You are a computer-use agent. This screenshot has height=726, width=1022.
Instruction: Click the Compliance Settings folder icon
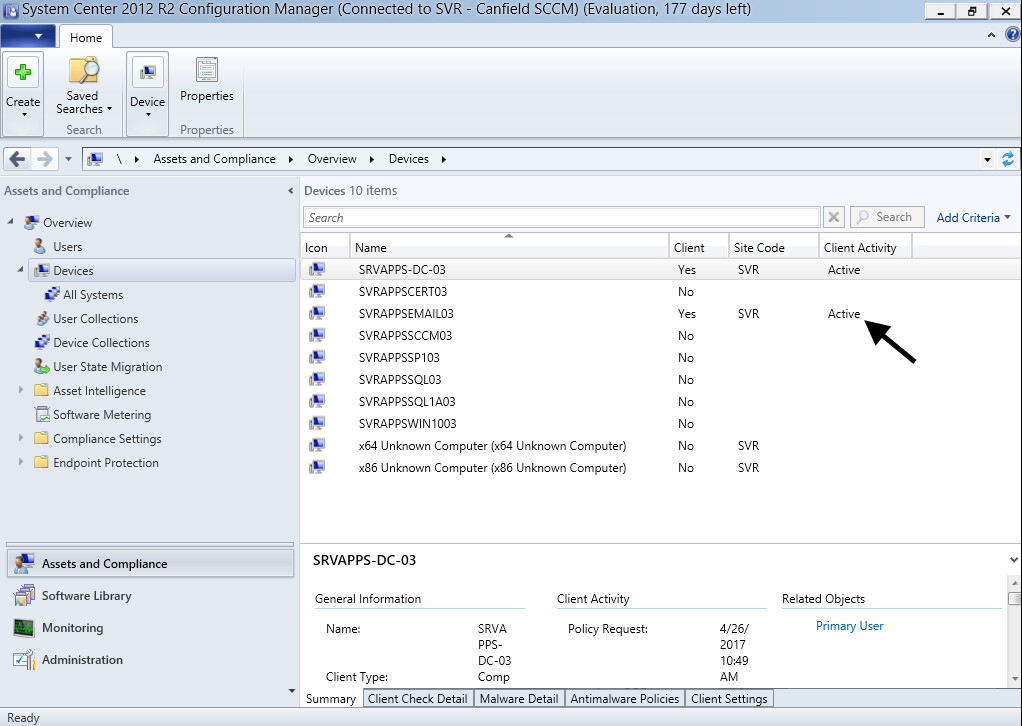41,438
